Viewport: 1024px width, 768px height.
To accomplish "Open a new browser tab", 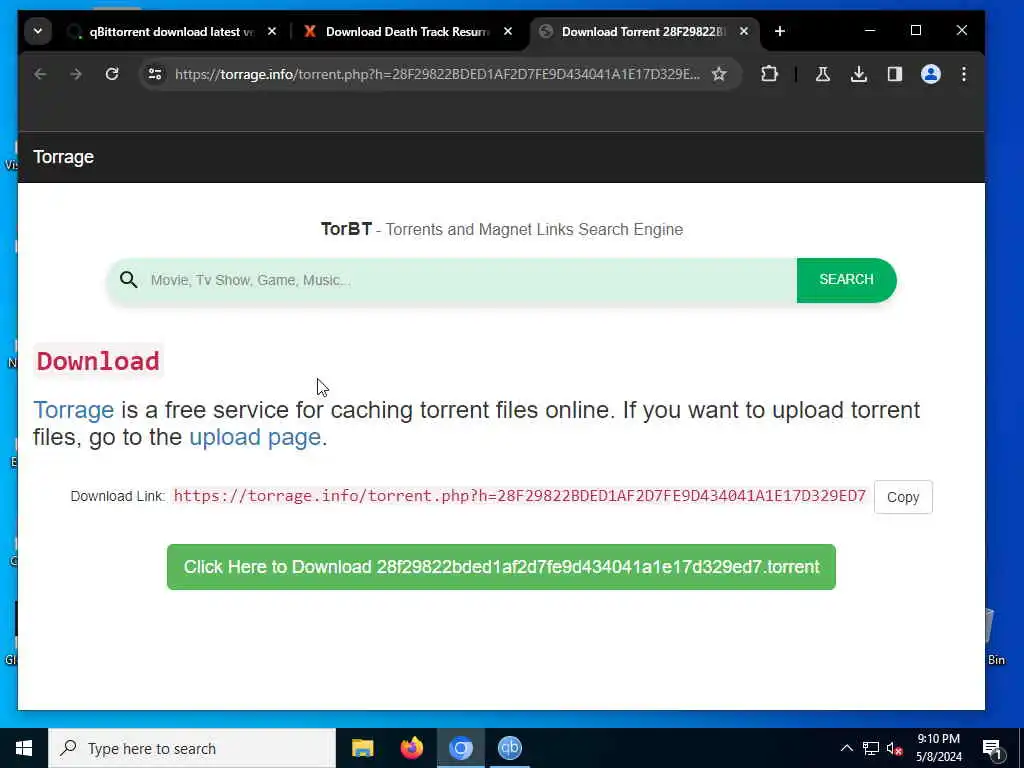I will pos(780,31).
